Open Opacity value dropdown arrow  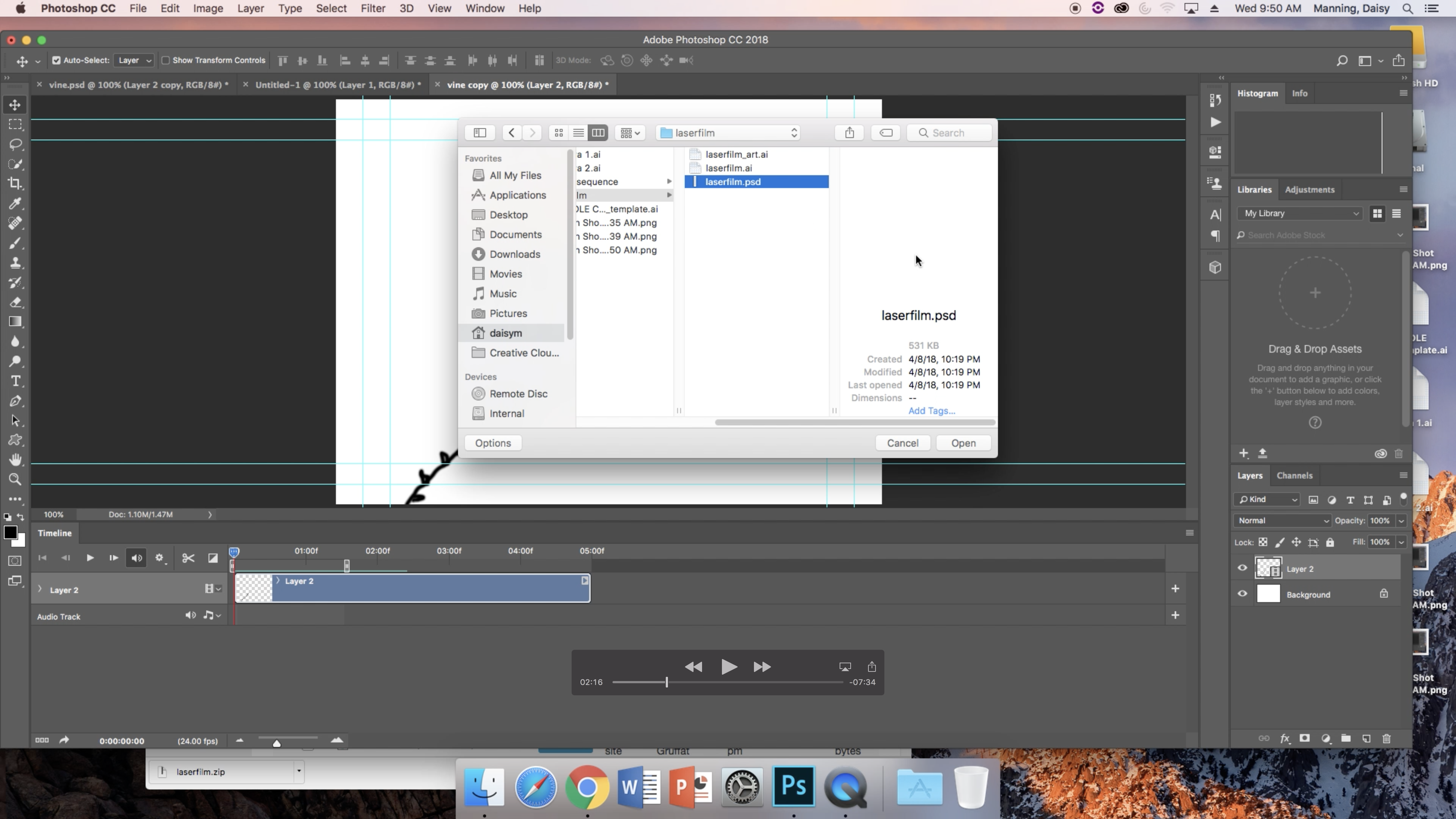point(1401,520)
